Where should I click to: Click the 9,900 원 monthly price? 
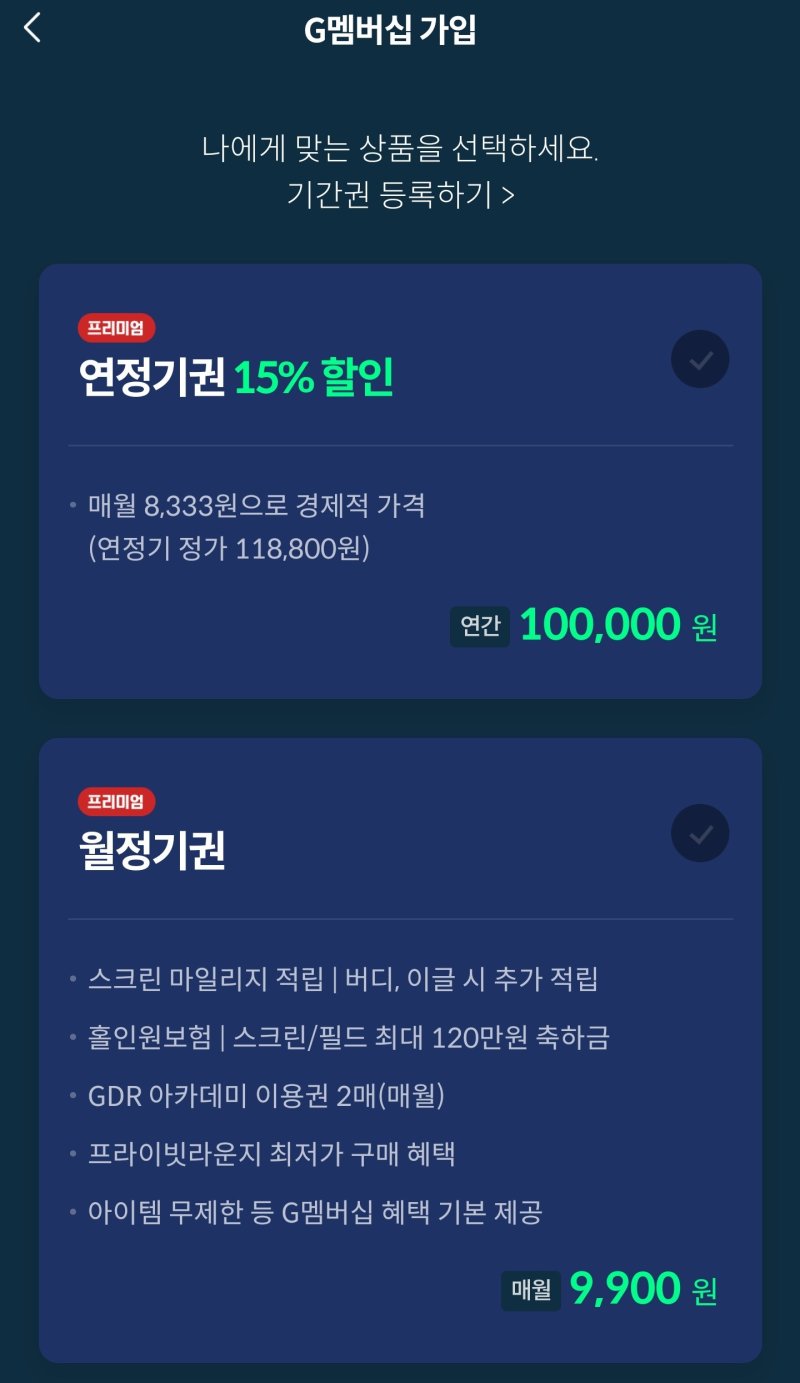[x=643, y=1289]
